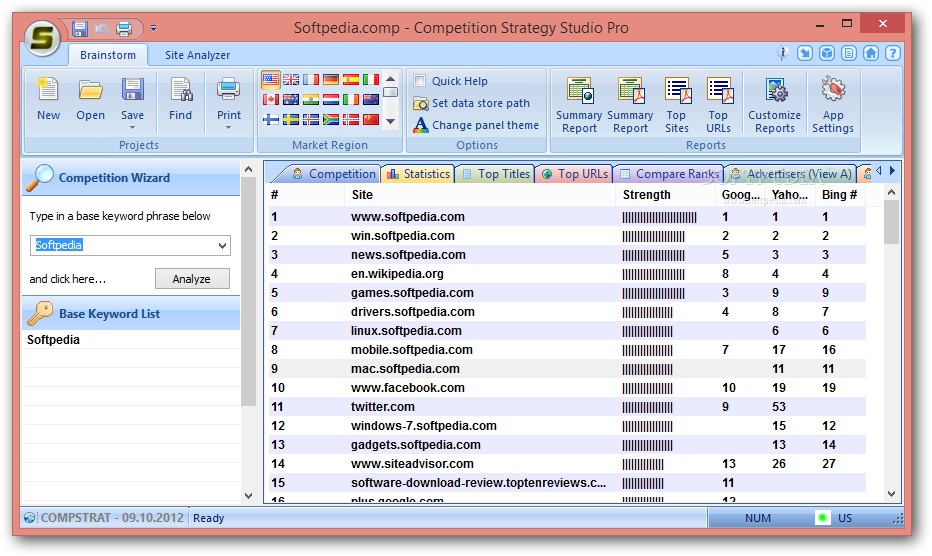This screenshot has height=556, width=932.
Task: Open the Competition tab
Action: tap(335, 174)
